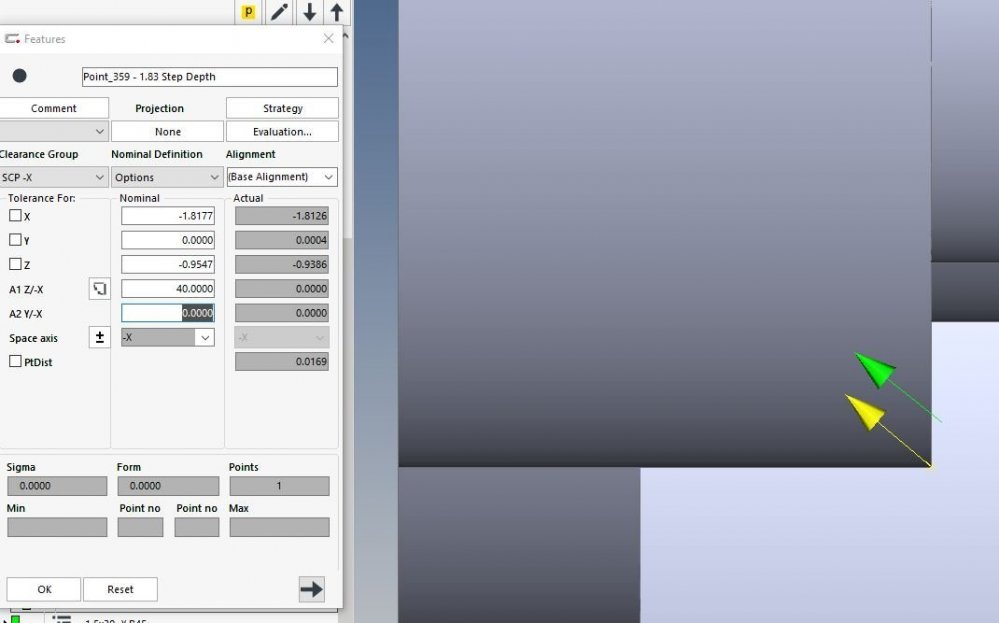The width and height of the screenshot is (999, 623).
Task: Click the nominal Y field 0.0000
Action: (168, 240)
